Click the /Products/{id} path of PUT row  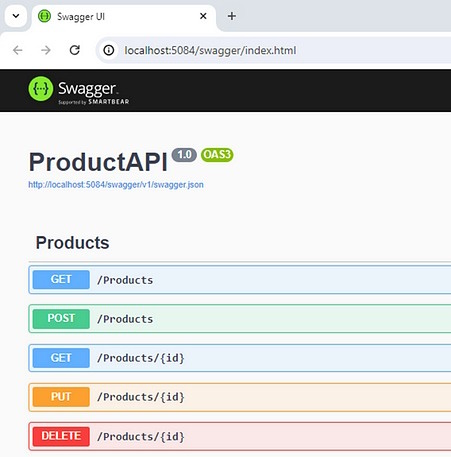pos(141,397)
